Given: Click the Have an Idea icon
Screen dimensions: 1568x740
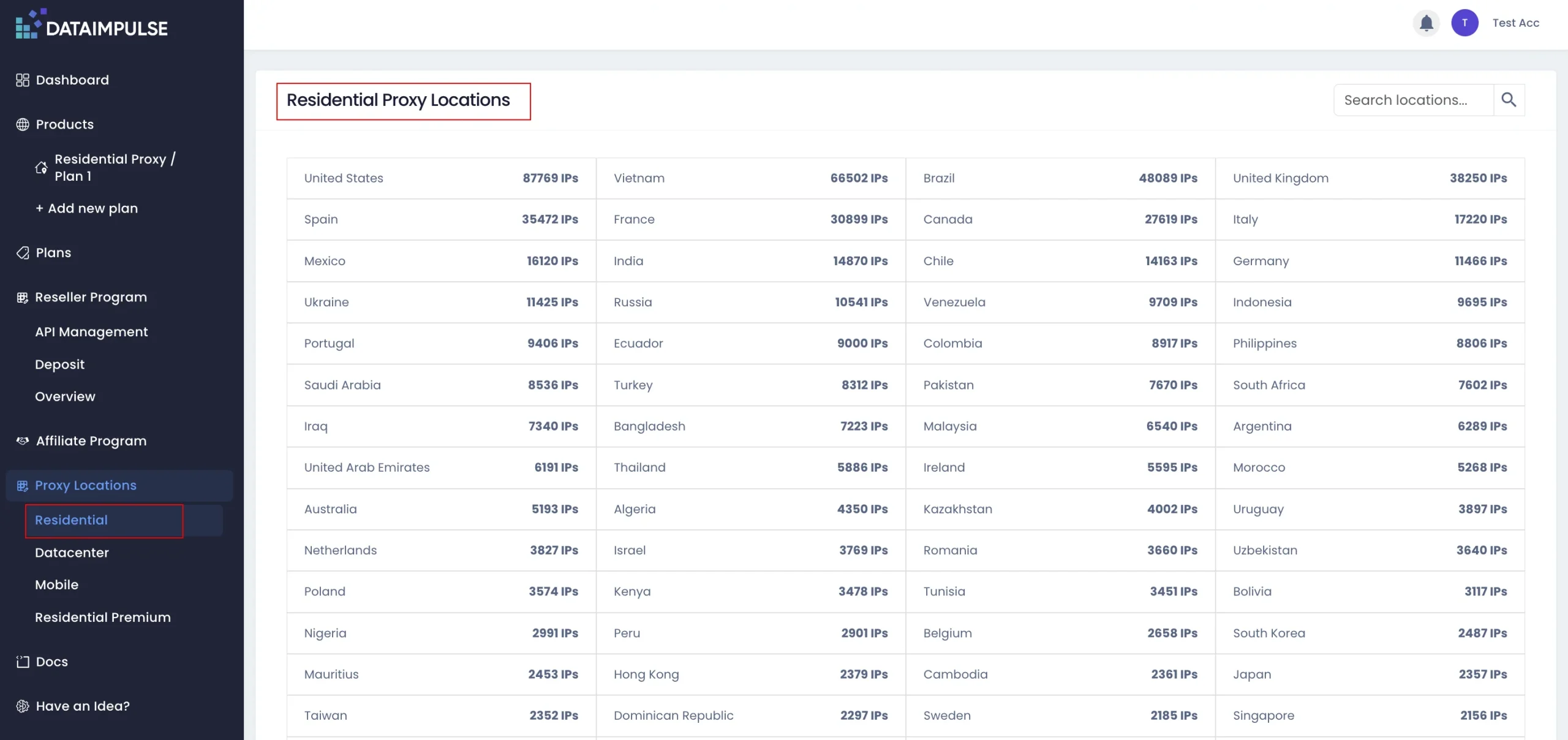Looking at the screenshot, I should pyautogui.click(x=23, y=706).
